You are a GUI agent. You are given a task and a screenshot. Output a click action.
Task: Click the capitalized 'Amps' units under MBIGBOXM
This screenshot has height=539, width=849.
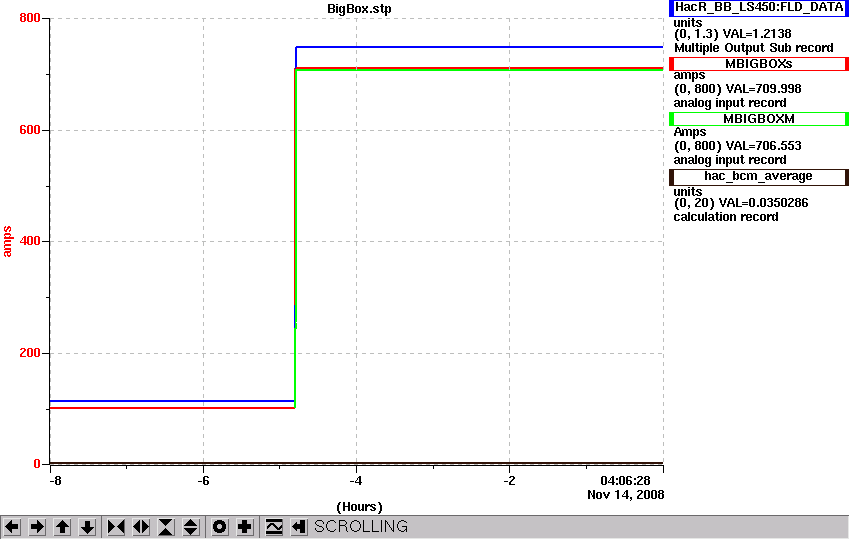pos(690,132)
